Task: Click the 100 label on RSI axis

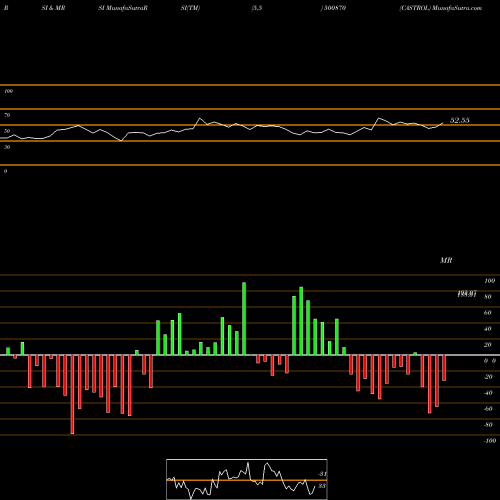Action: [x=8, y=91]
